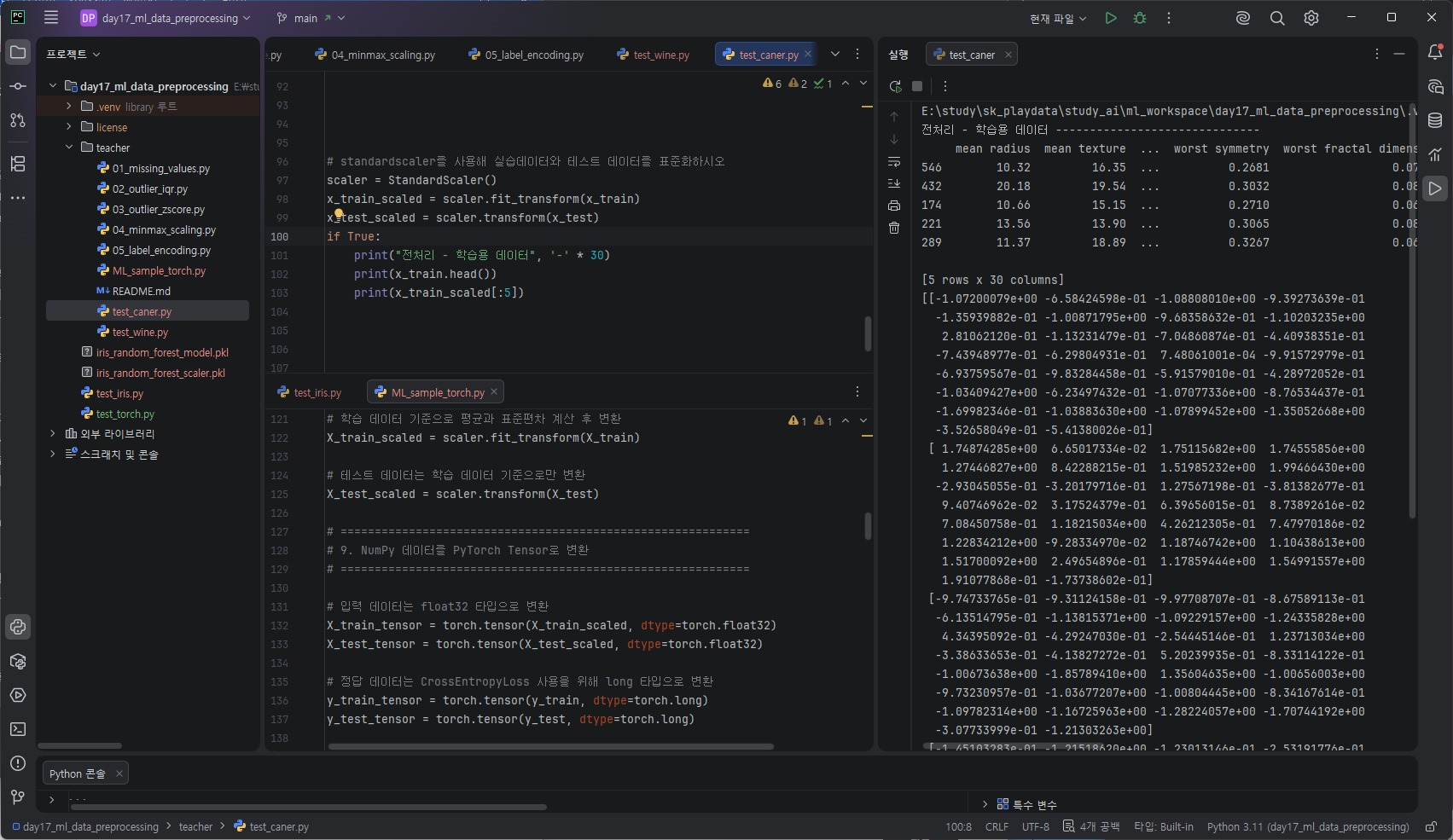
Task: Clear all Run console output with trash icon
Action: click(x=894, y=228)
